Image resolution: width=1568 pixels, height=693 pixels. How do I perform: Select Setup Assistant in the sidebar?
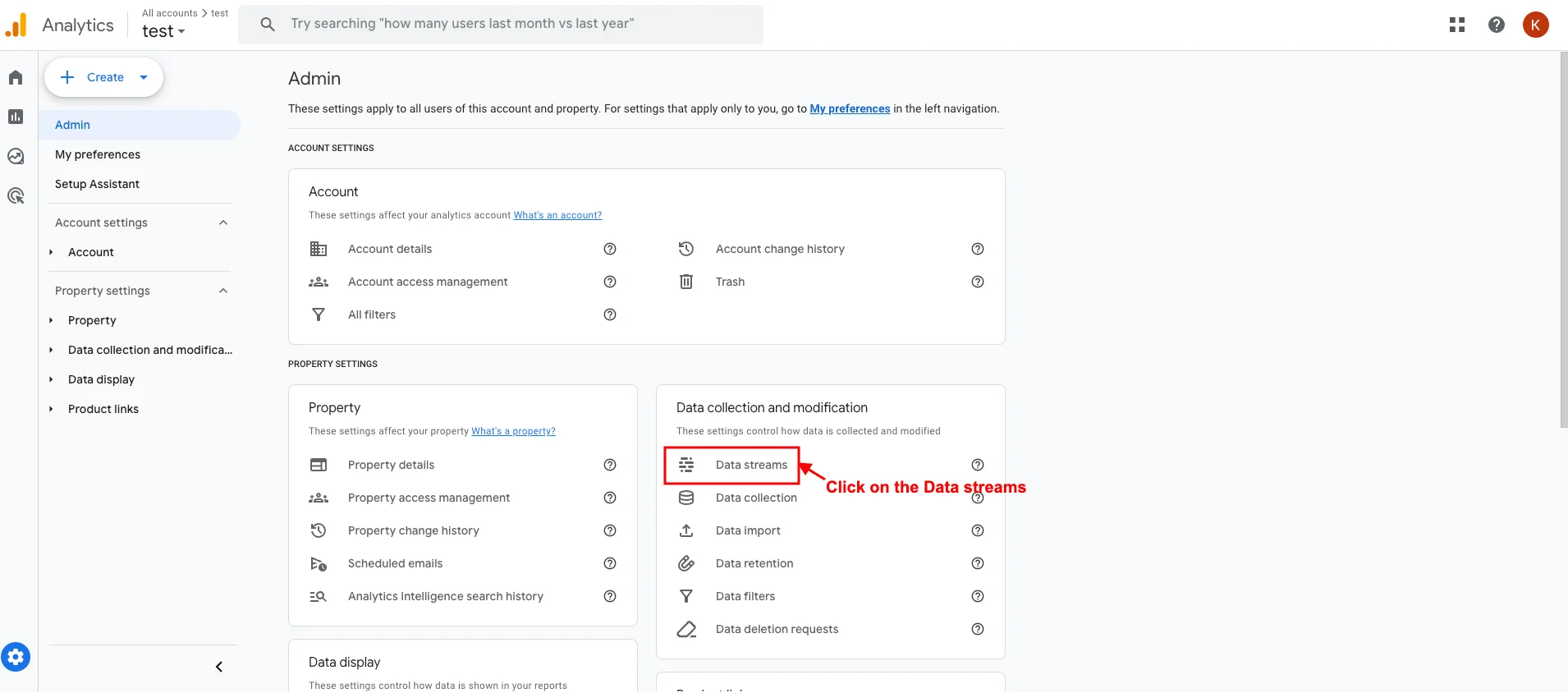97,184
